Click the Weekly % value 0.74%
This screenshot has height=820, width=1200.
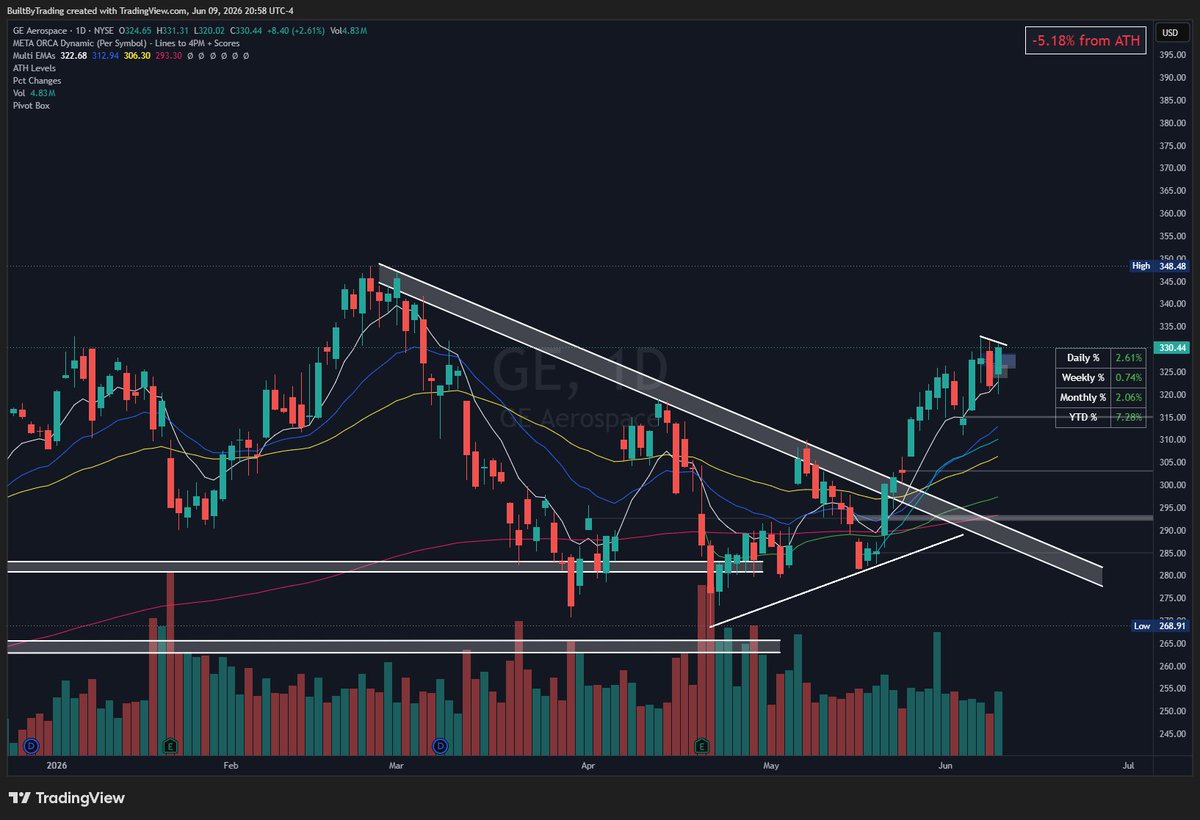pyautogui.click(x=1130, y=377)
